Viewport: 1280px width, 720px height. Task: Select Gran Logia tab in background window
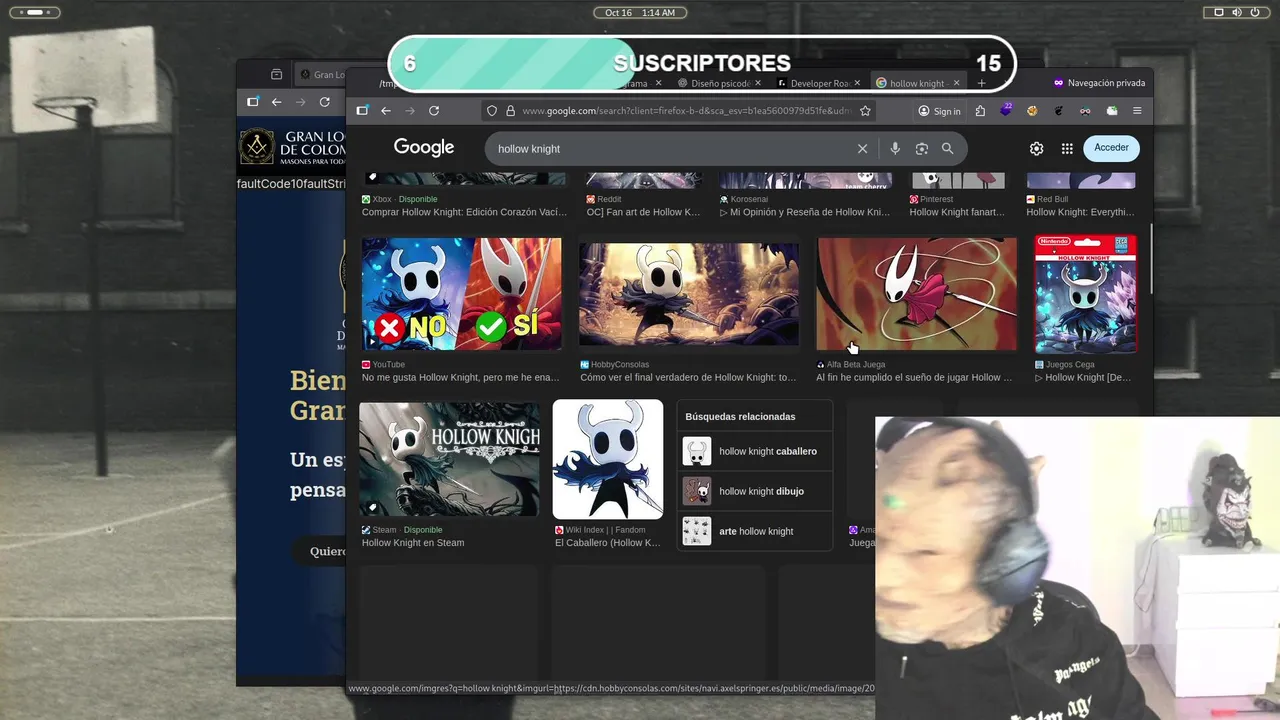[322, 75]
